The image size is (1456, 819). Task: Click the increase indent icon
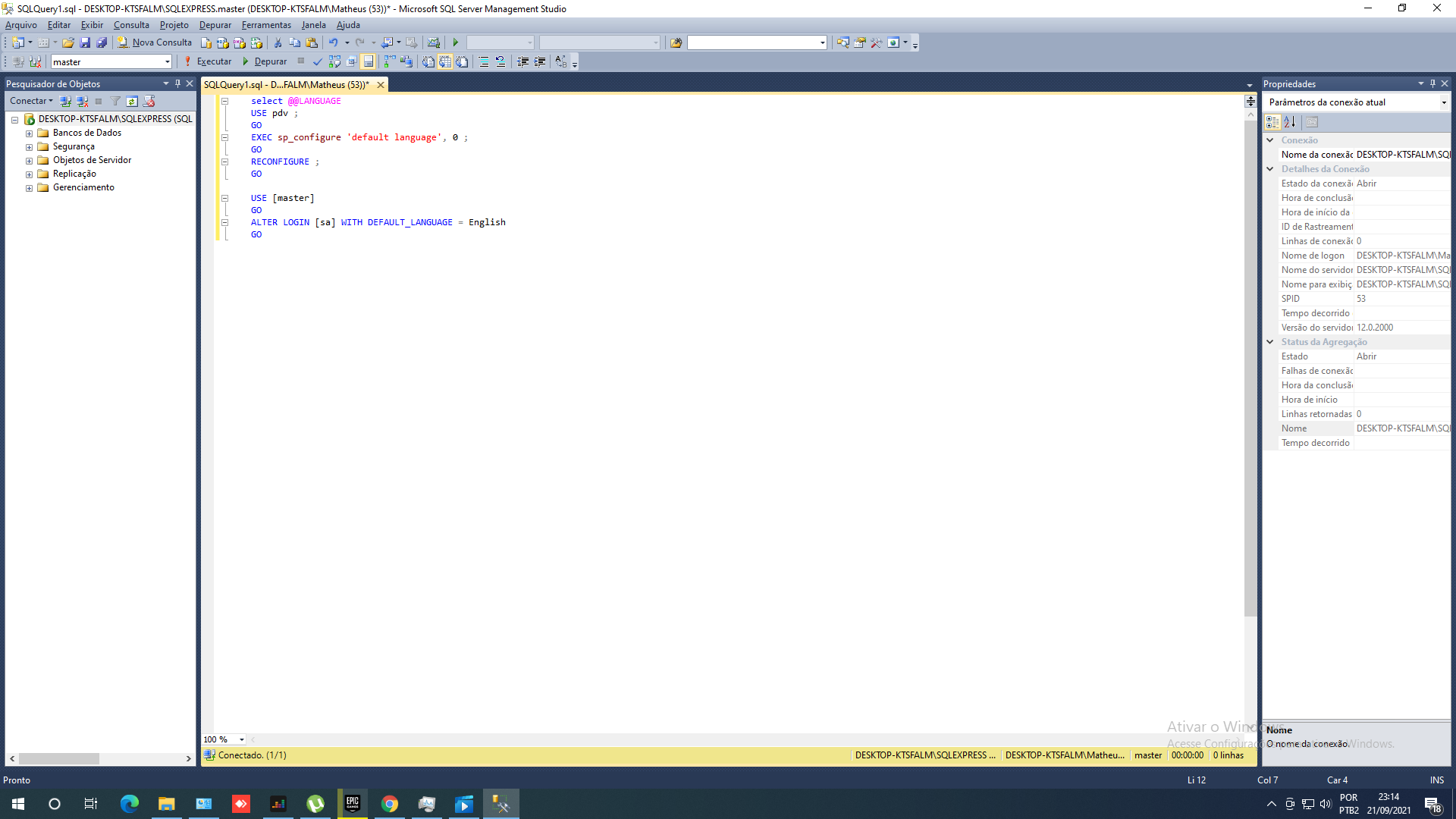pyautogui.click(x=540, y=61)
